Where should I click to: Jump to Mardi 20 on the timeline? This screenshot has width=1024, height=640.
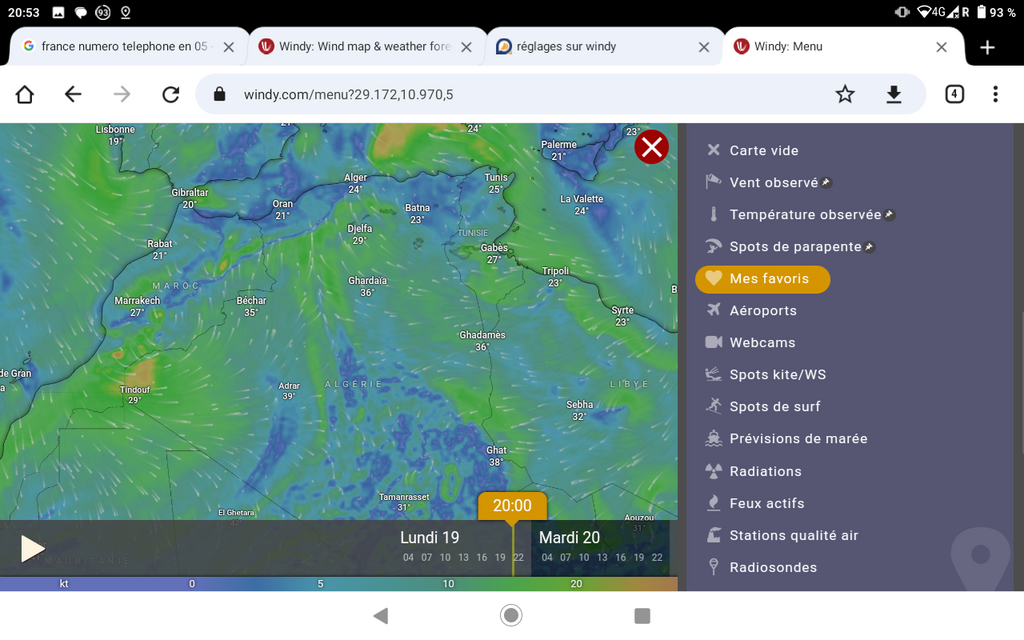click(x=569, y=537)
